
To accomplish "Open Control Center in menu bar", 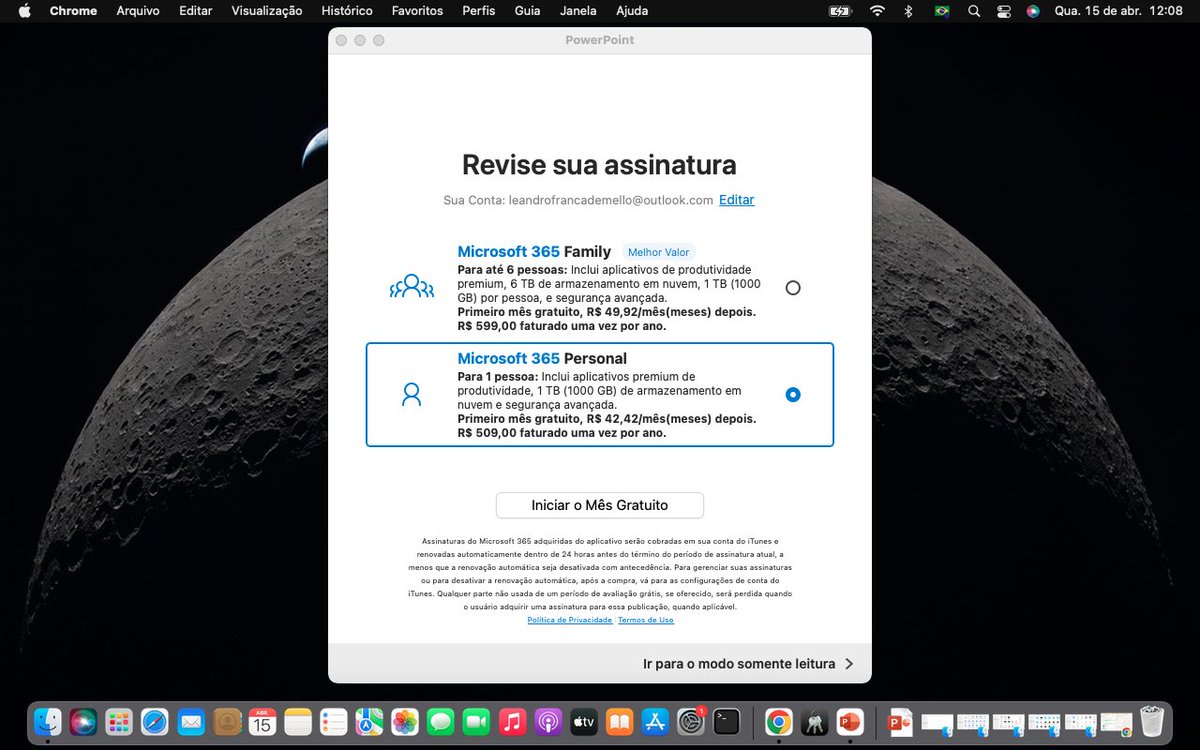I will [1004, 11].
